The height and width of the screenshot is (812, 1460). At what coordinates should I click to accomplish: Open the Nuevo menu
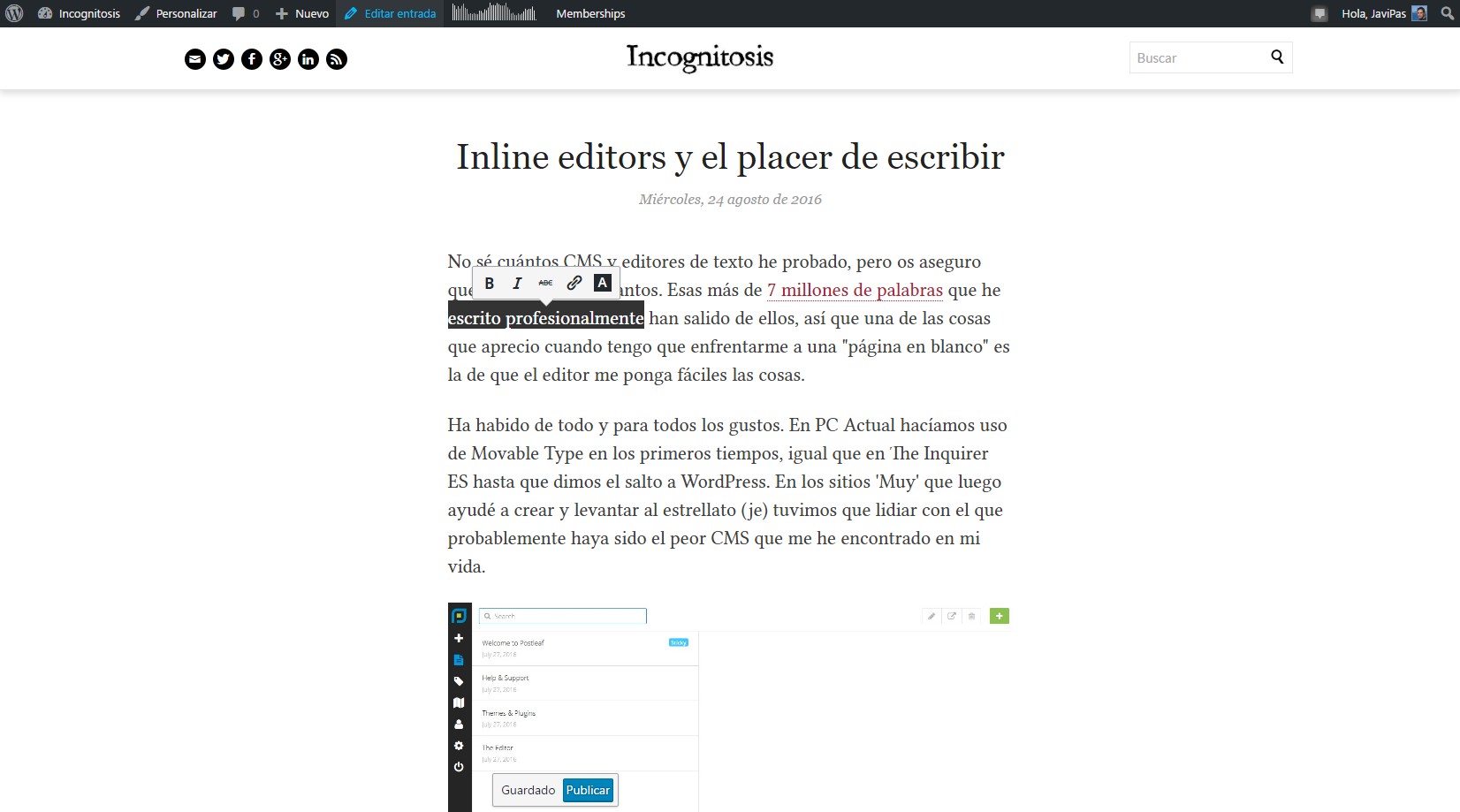[x=301, y=13]
